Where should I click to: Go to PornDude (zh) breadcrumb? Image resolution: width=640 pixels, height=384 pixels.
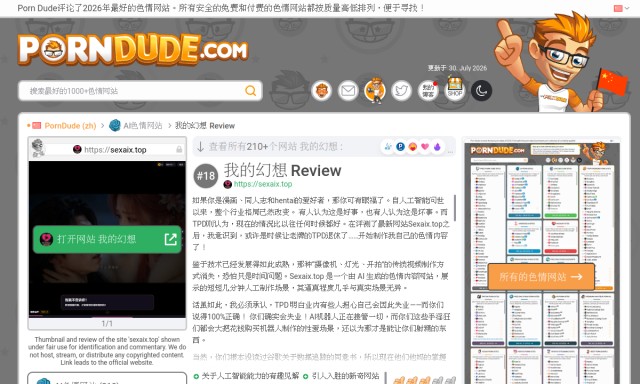tap(70, 126)
